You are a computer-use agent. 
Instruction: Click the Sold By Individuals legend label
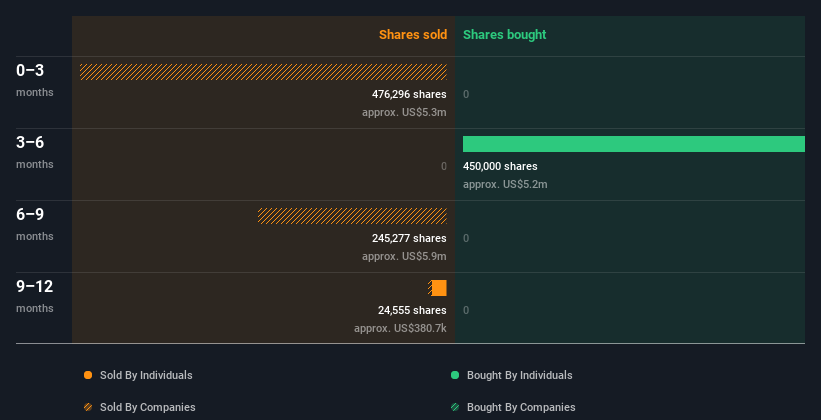[146, 375]
